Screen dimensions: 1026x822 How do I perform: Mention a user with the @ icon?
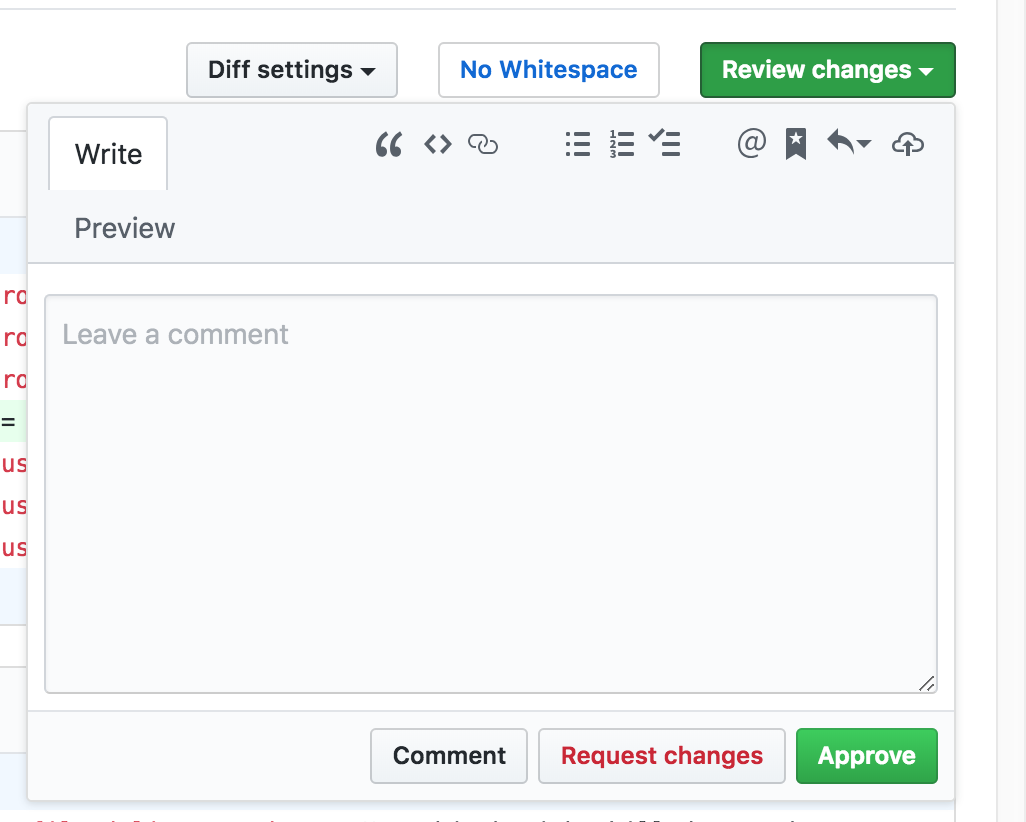point(752,143)
